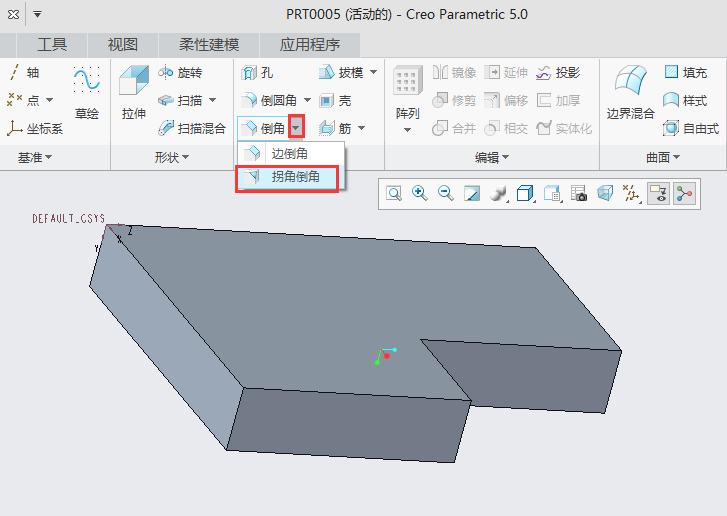Toggle perspective view icon
This screenshot has width=727, height=516.
point(605,193)
